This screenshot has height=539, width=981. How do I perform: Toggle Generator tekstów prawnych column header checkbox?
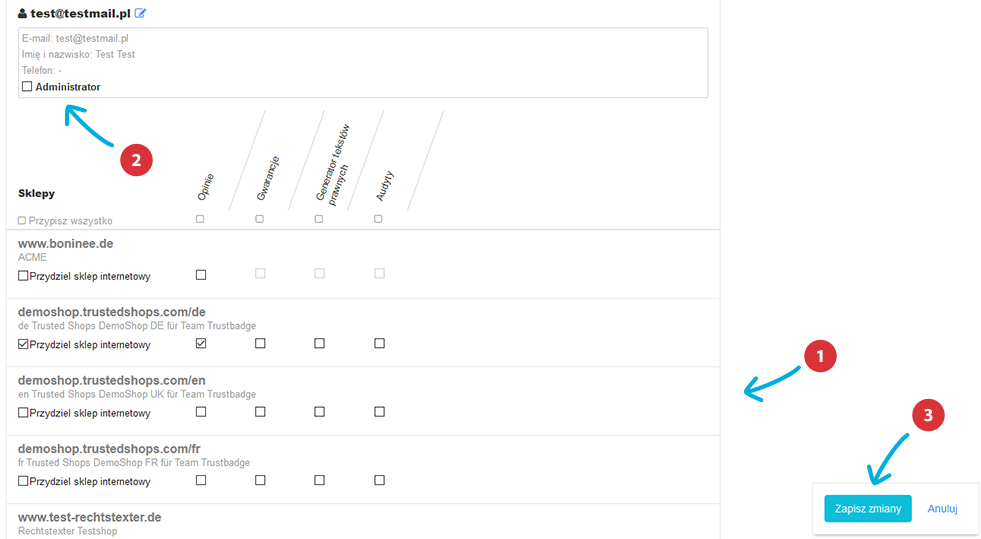tap(319, 219)
